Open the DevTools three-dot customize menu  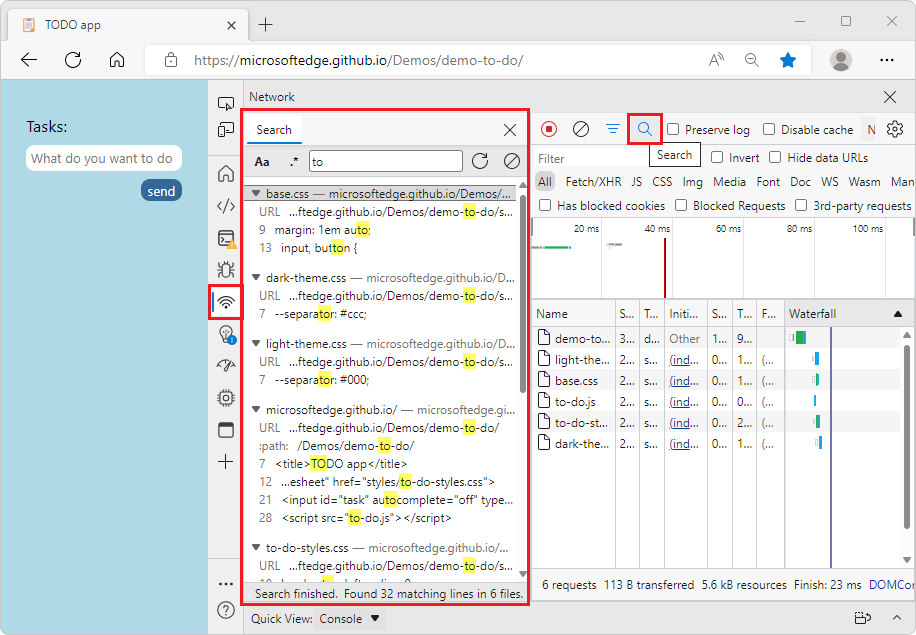[x=225, y=584]
